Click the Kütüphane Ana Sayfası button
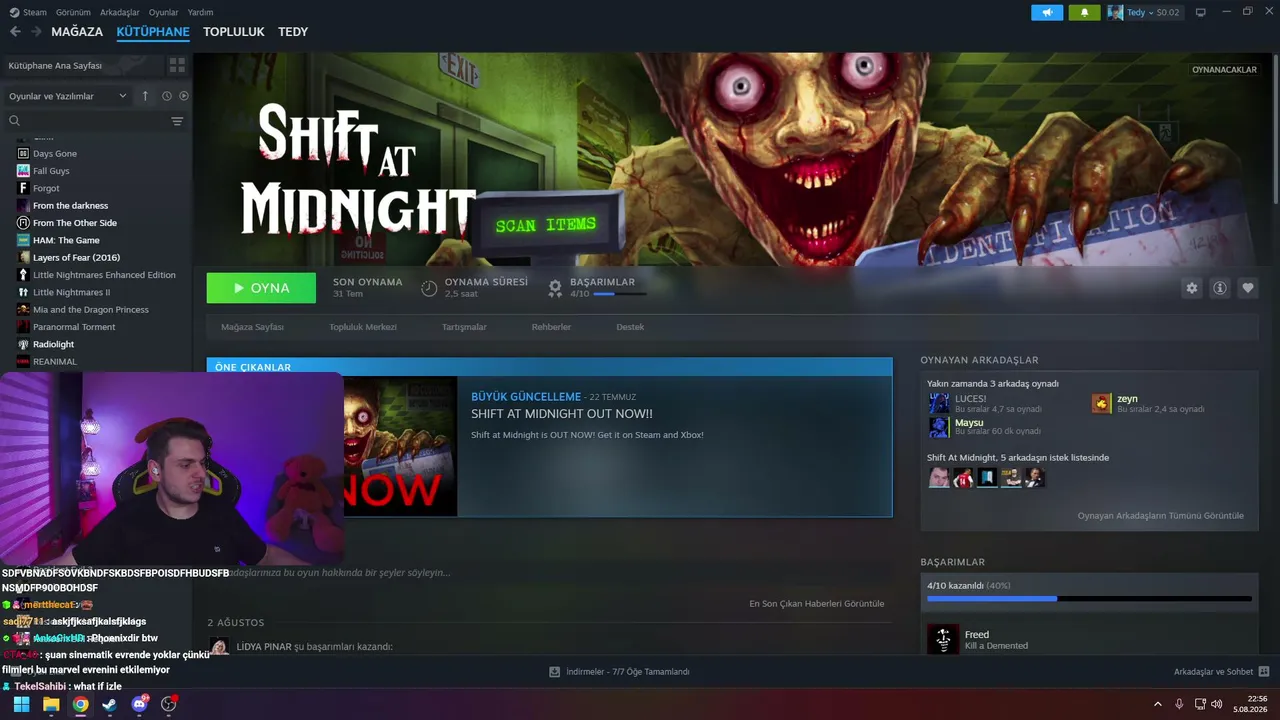This screenshot has width=1280, height=720. click(x=83, y=65)
